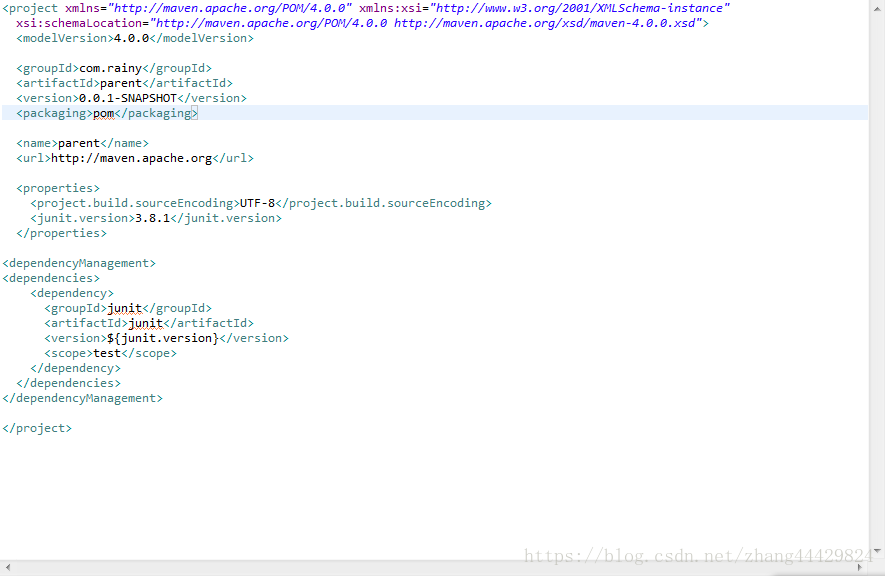The image size is (885, 576).
Task: Click the junit.version value 3.8.1
Action: [x=152, y=218]
